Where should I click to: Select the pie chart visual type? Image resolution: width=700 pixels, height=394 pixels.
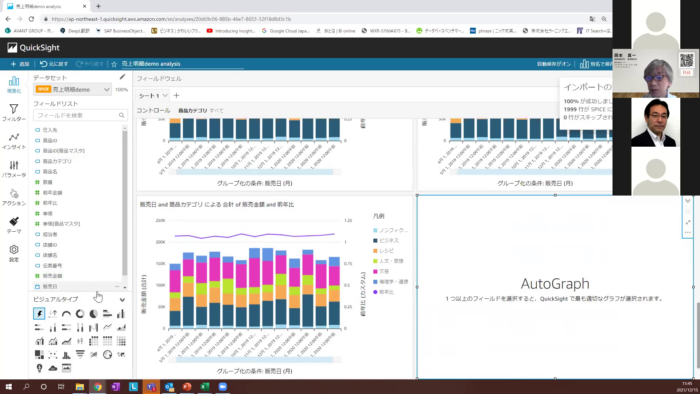(94, 314)
